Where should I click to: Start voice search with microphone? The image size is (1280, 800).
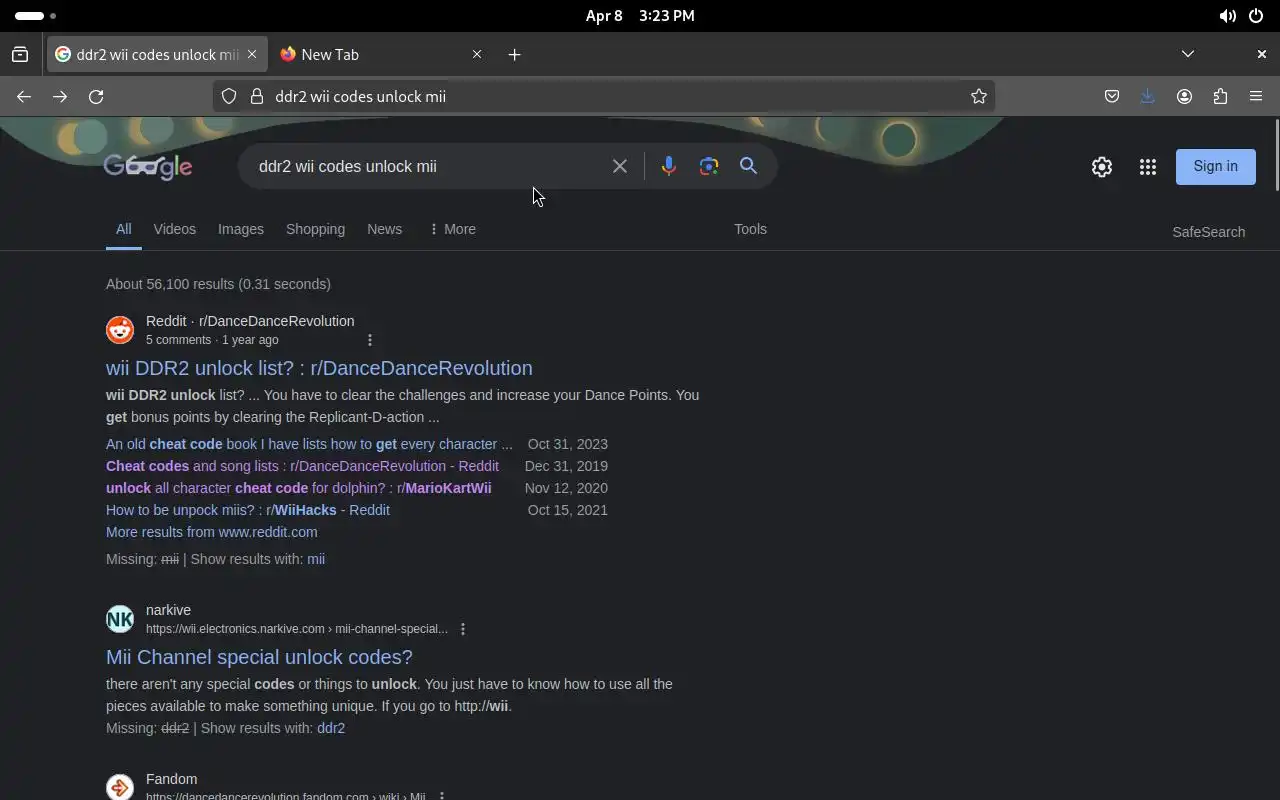(x=669, y=166)
